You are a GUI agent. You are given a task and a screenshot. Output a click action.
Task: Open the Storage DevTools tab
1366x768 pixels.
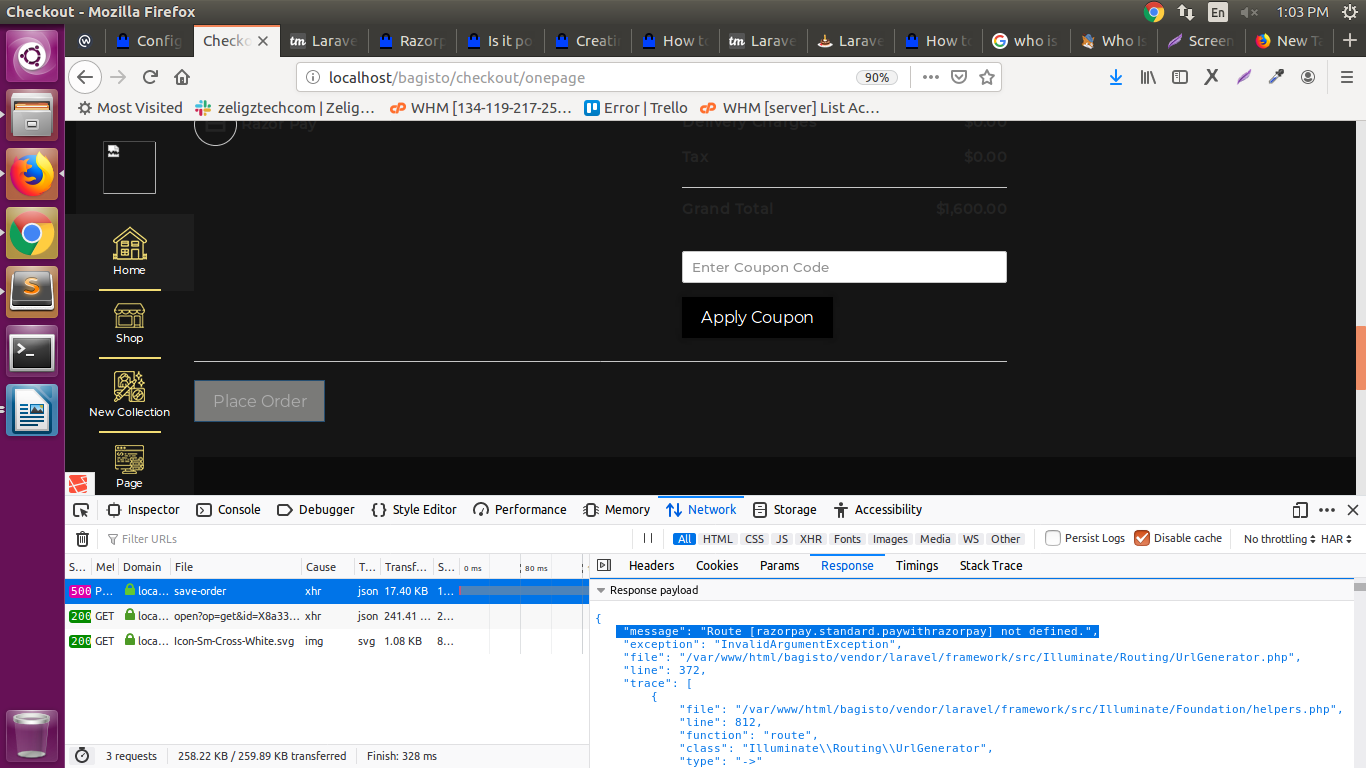click(785, 510)
